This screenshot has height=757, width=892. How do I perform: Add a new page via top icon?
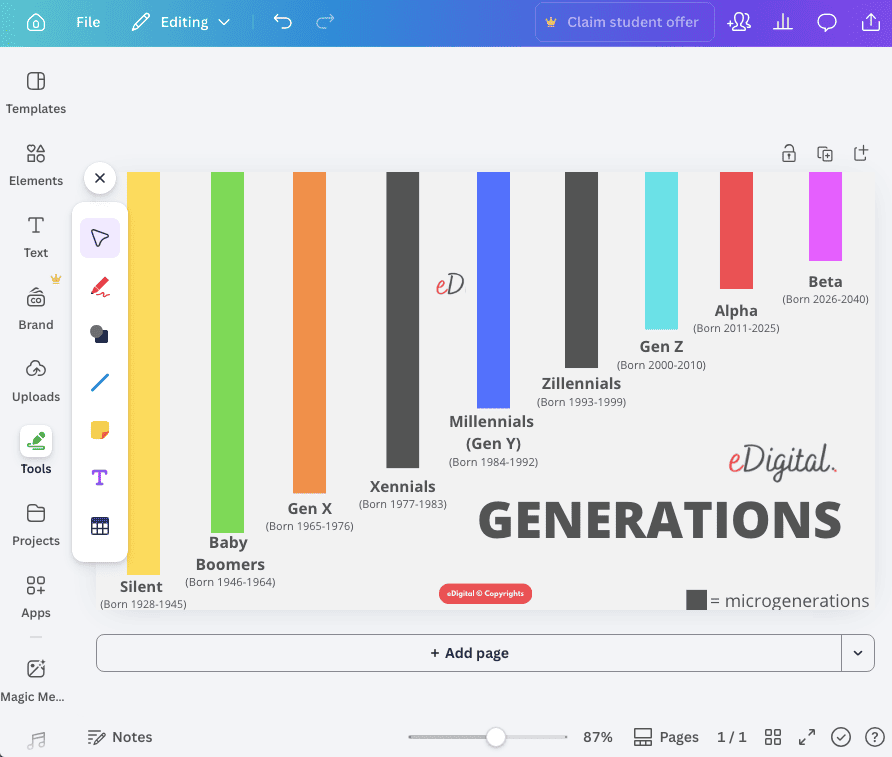(861, 154)
